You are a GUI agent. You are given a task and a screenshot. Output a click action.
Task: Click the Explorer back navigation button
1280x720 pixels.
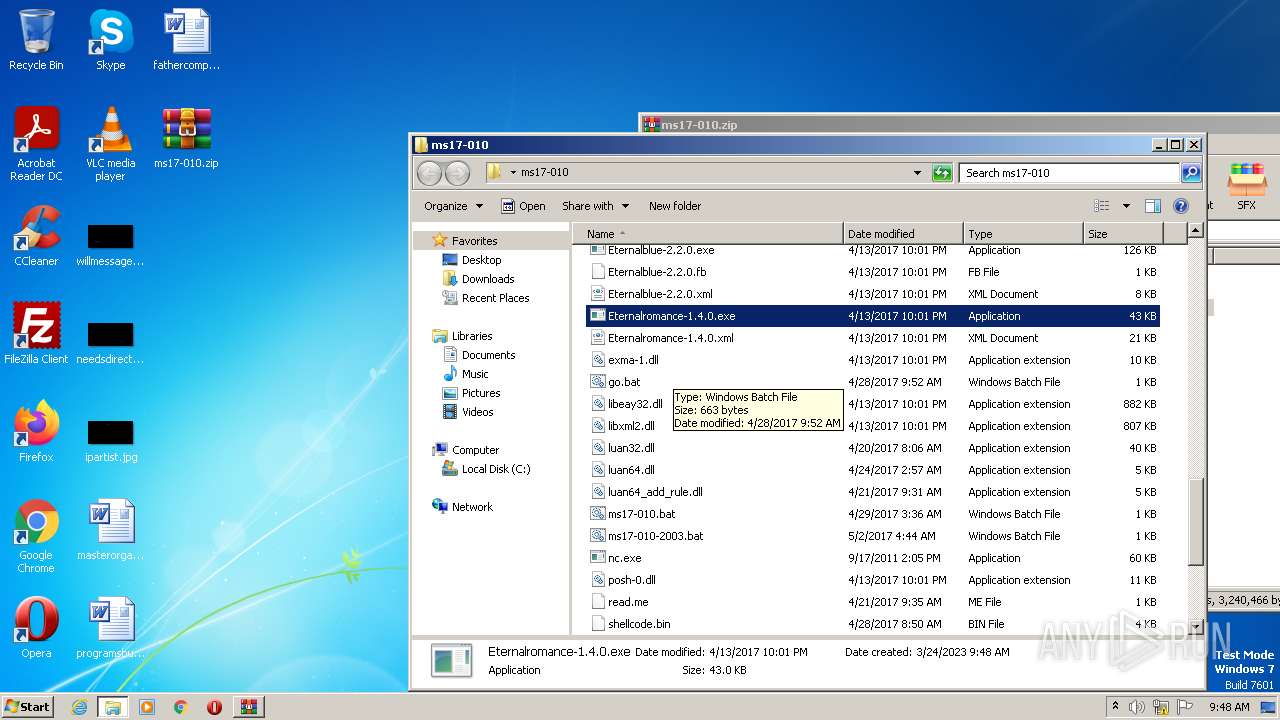(429, 173)
